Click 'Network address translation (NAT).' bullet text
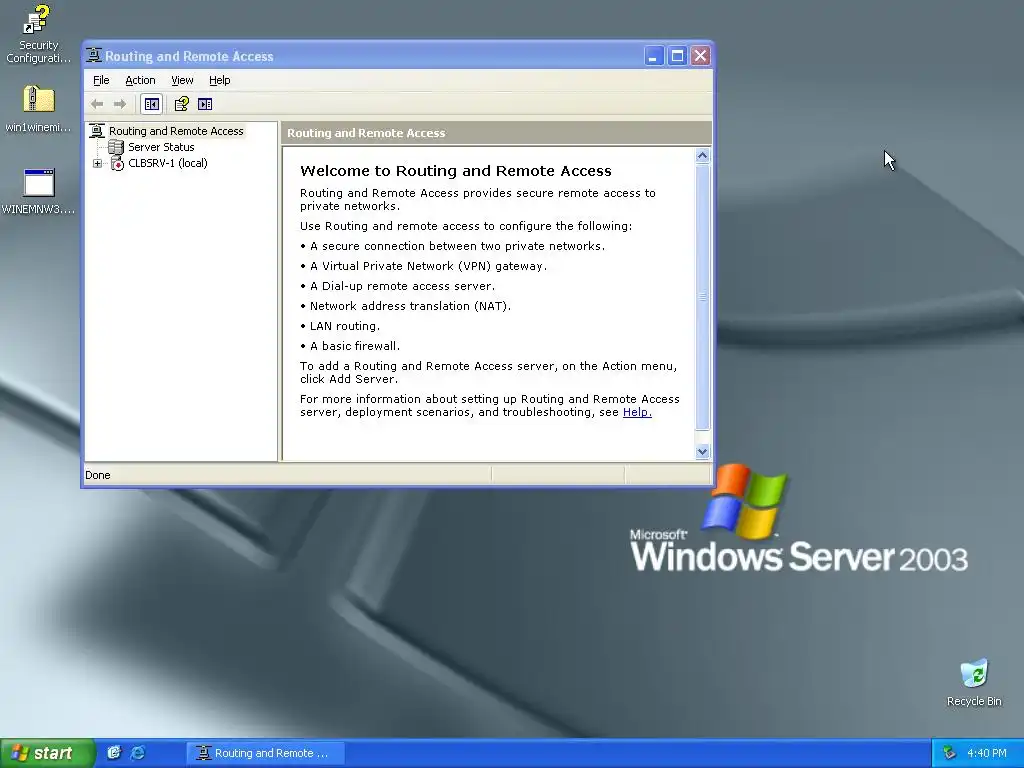 (x=410, y=306)
